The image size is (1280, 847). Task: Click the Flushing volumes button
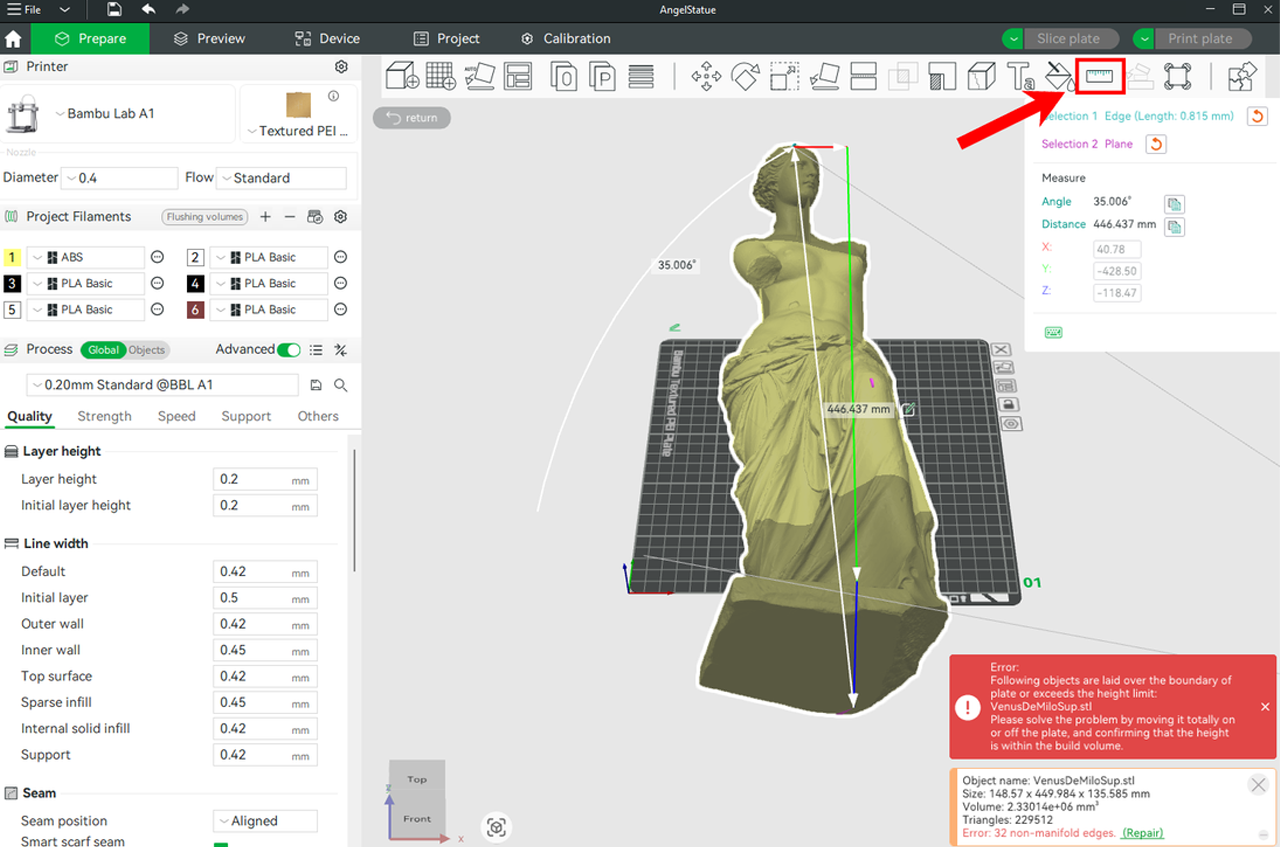[205, 217]
